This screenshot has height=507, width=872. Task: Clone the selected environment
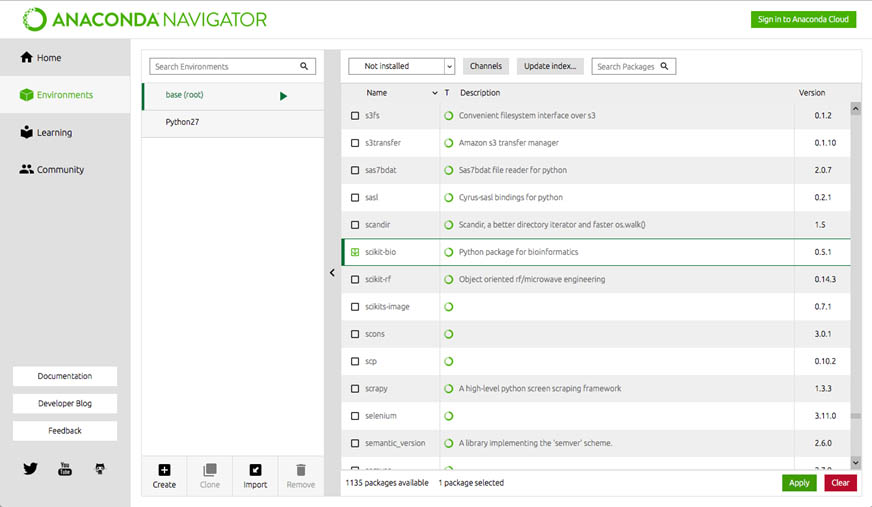(210, 476)
